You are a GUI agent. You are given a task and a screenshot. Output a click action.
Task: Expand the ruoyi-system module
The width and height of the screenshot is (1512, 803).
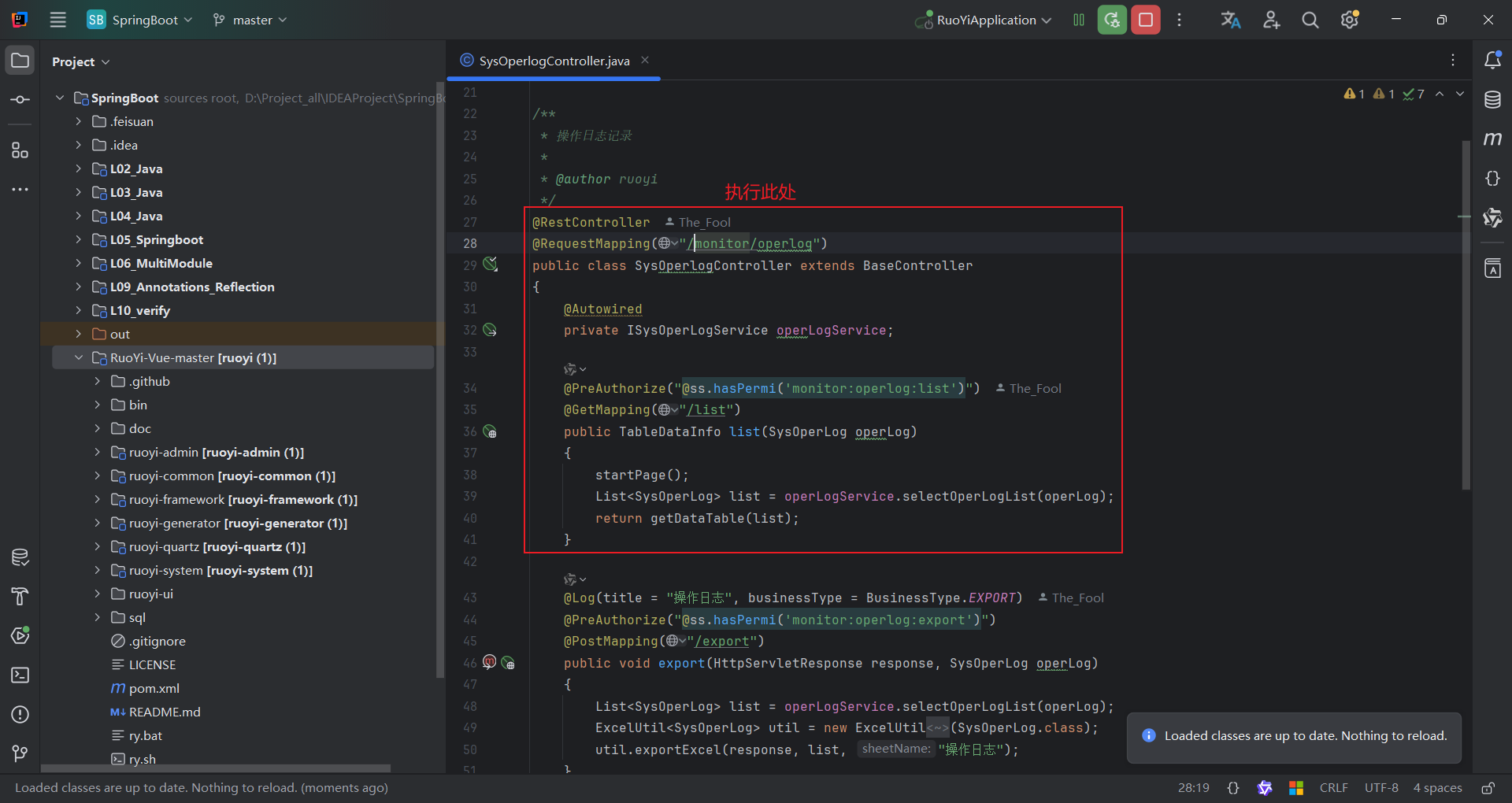[98, 570]
